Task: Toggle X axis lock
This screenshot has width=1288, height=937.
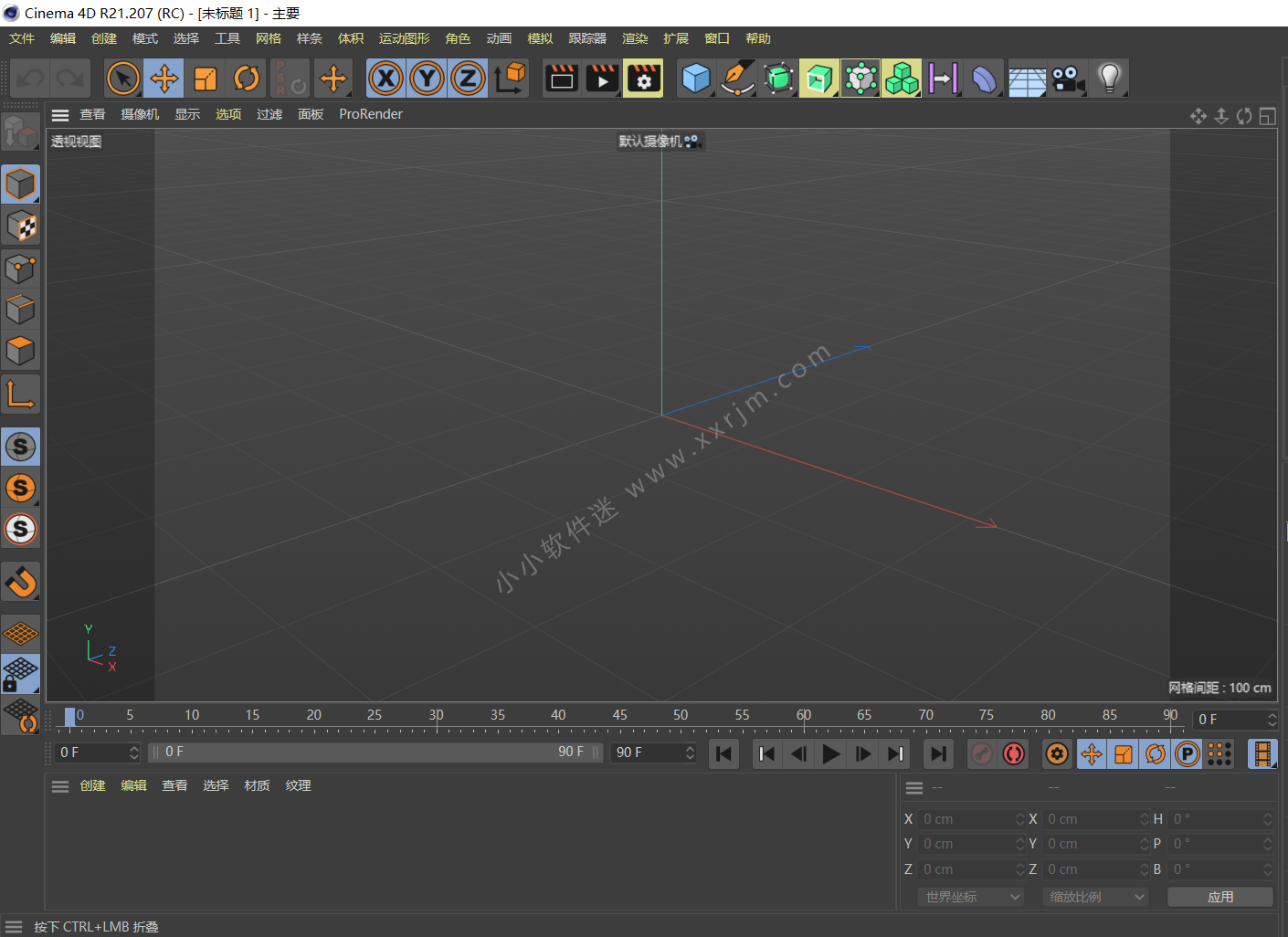Action: pyautogui.click(x=386, y=79)
